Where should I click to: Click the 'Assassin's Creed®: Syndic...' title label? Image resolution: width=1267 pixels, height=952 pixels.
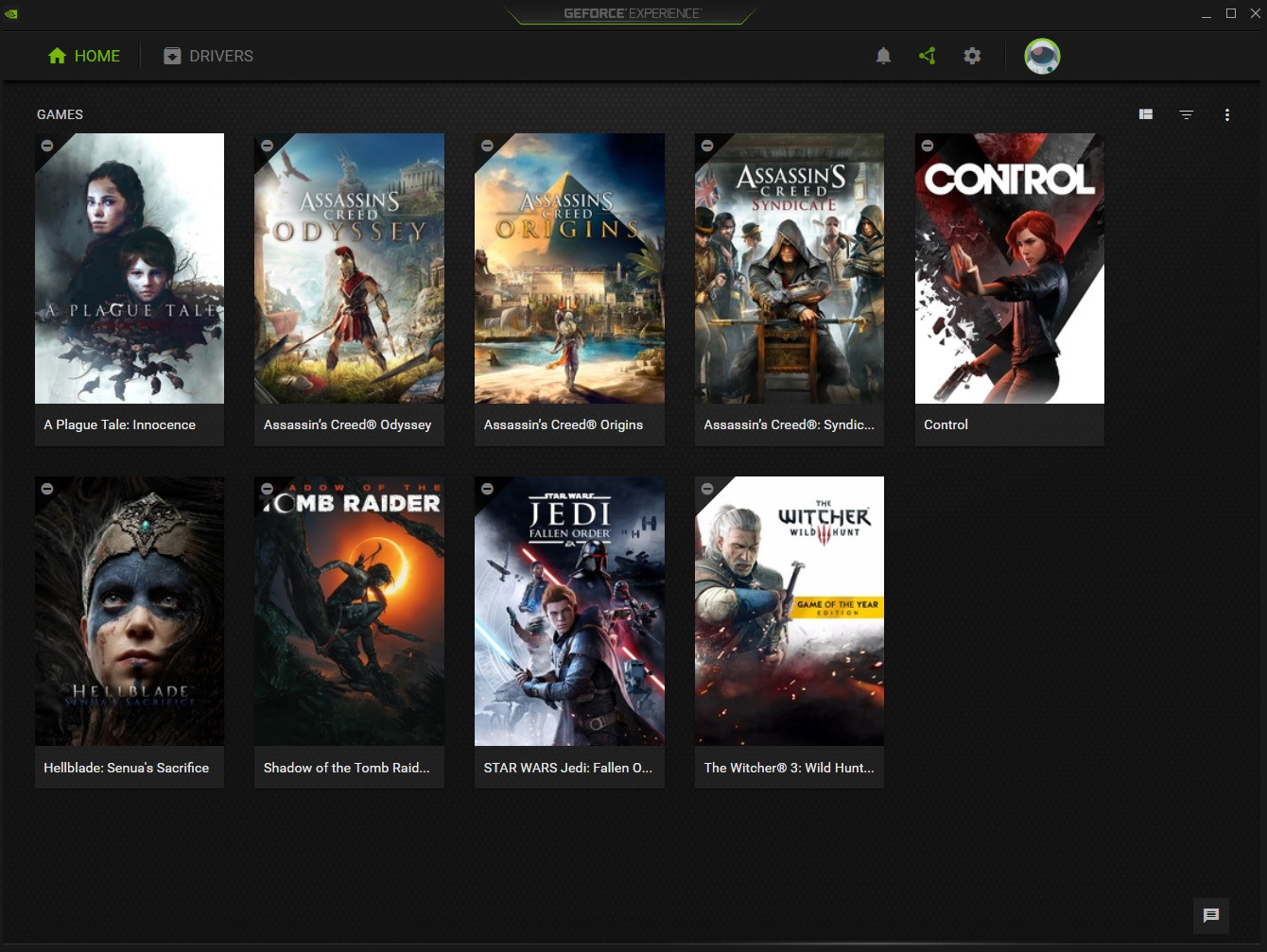(789, 424)
